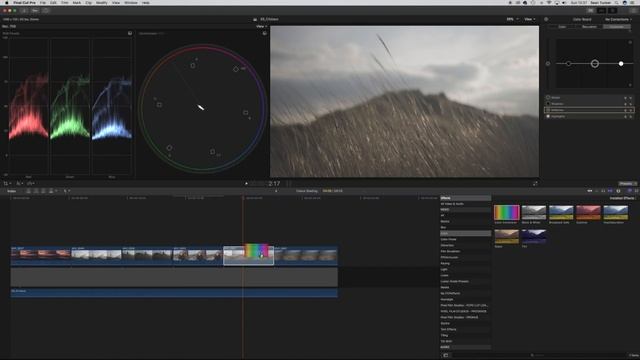The height and width of the screenshot is (360, 640).
Task: Open the waveform scope settings icon
Action: click(x=130, y=33)
